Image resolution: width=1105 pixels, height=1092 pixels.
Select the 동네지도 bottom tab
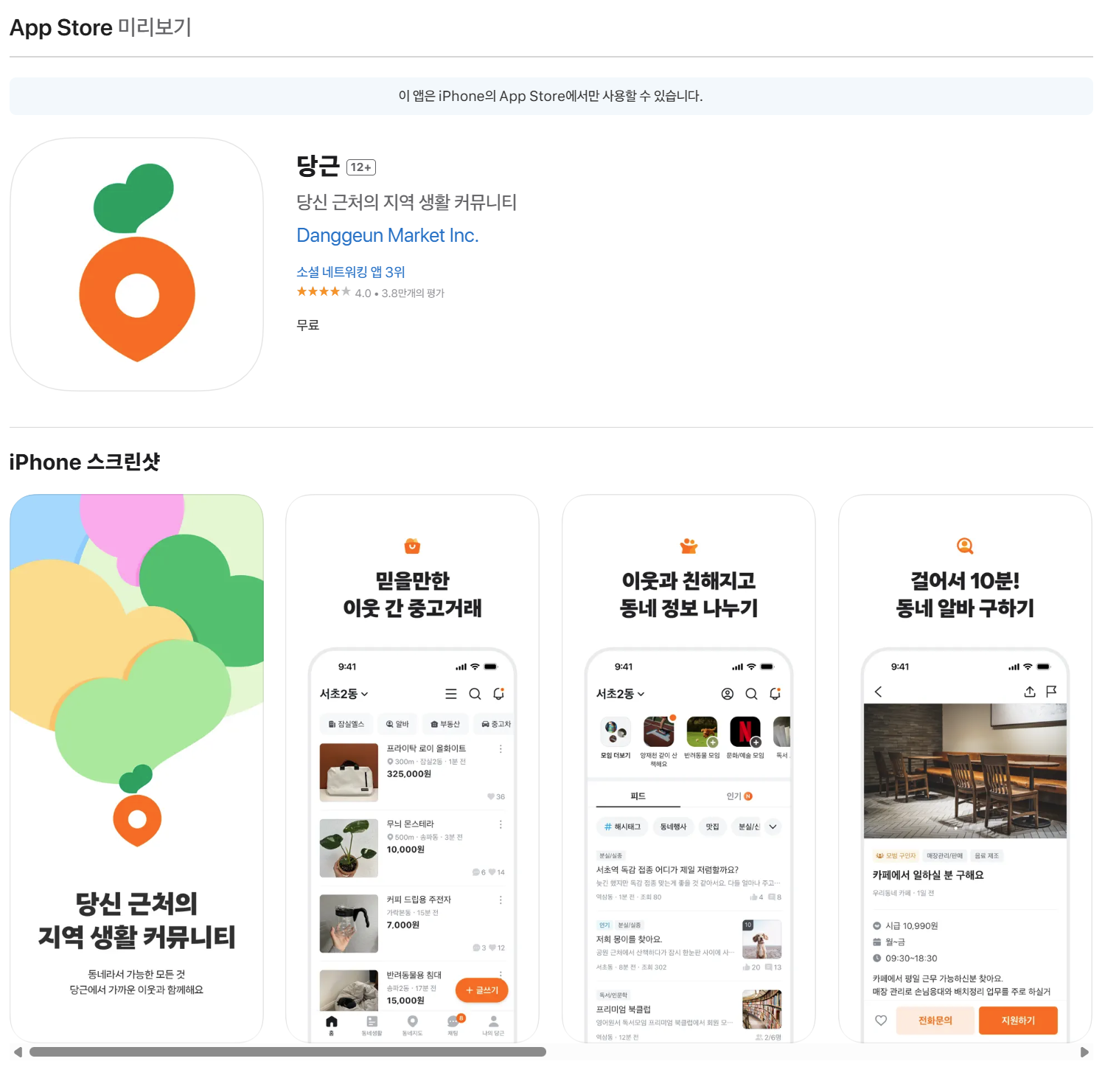[x=412, y=1025]
